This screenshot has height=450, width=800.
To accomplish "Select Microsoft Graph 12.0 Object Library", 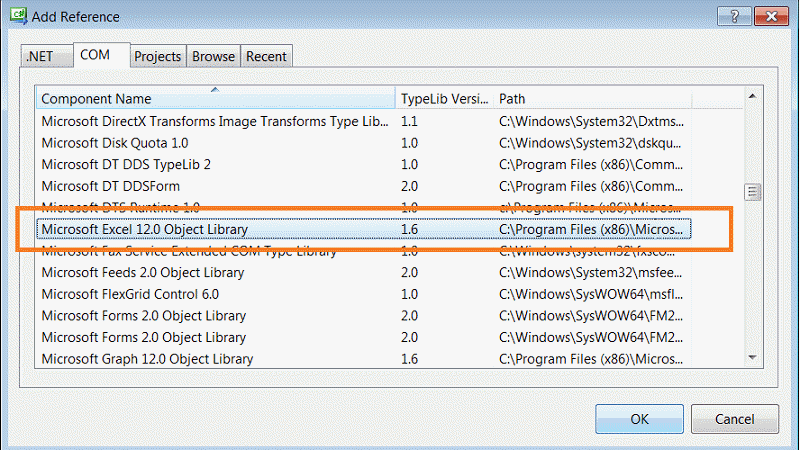I will point(364,359).
